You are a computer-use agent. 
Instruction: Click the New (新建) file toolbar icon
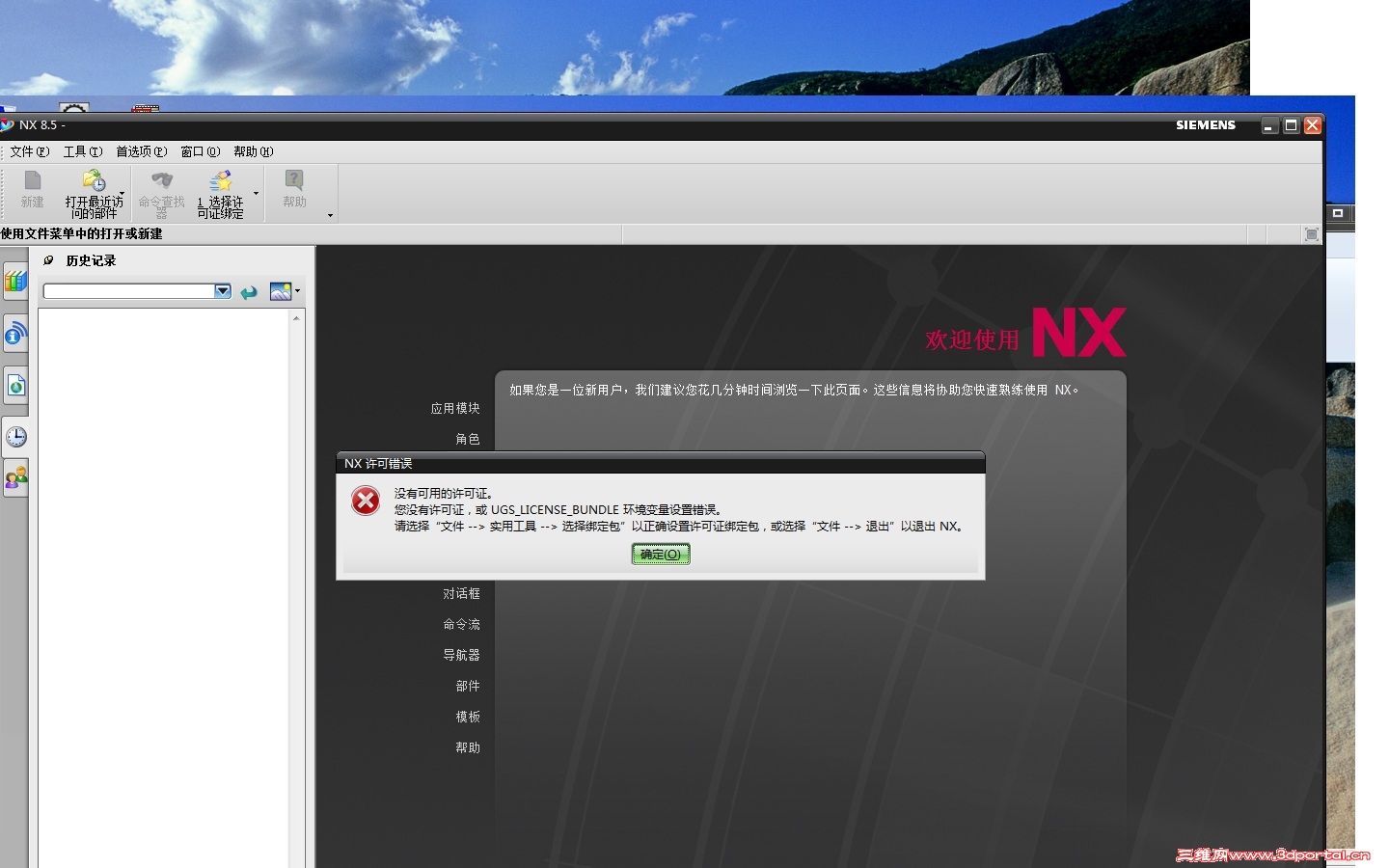coord(33,189)
